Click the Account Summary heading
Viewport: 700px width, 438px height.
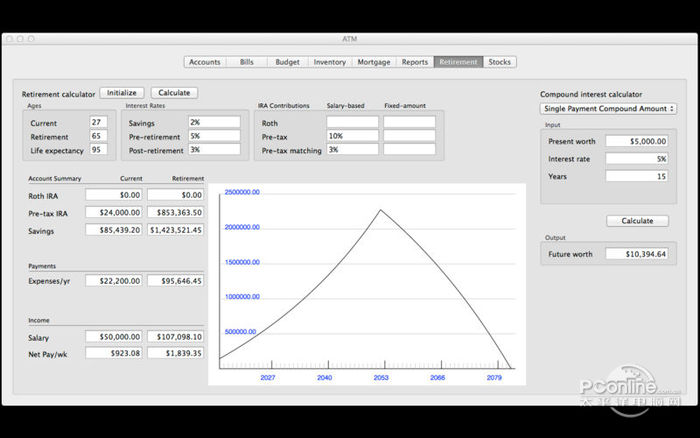point(54,179)
